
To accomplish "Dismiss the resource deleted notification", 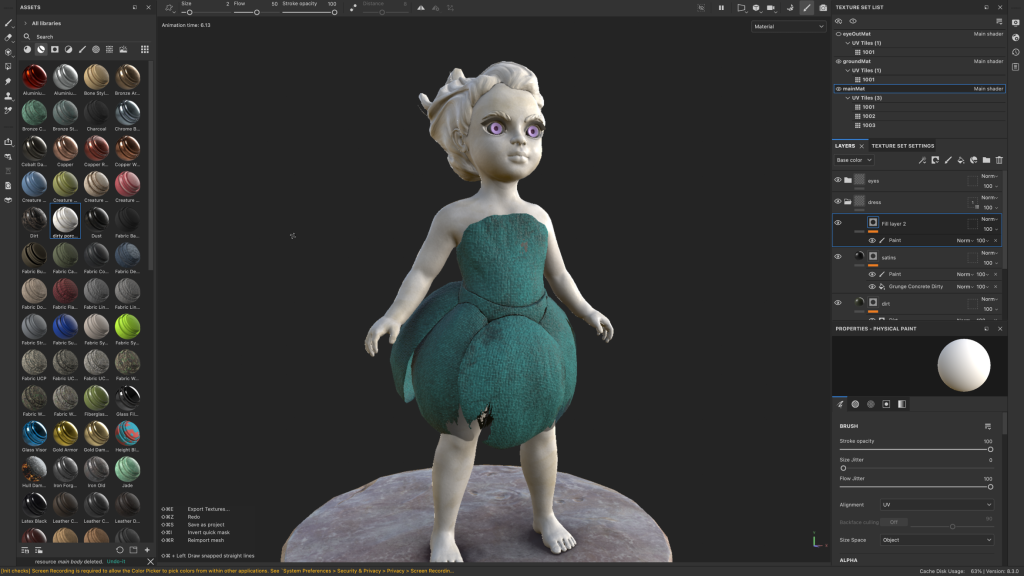I will pyautogui.click(x=150, y=562).
